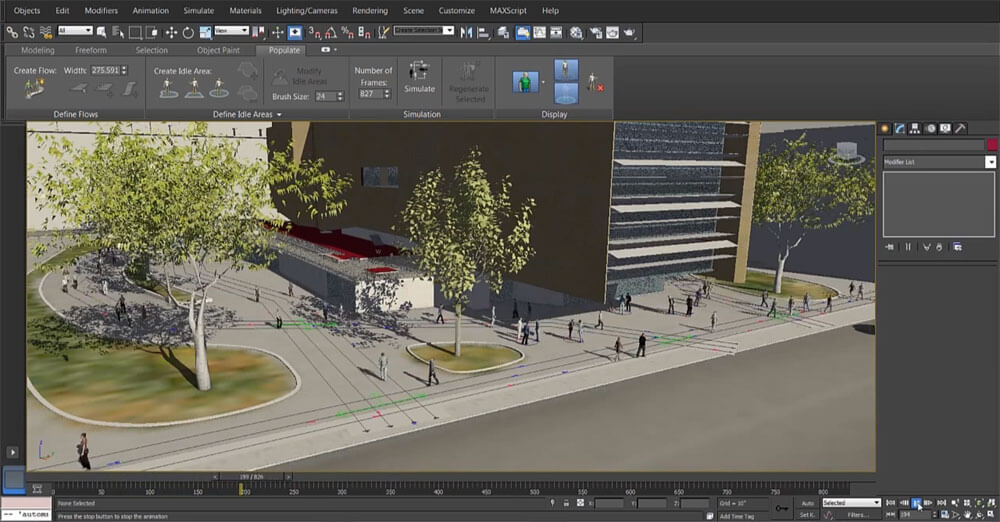Toggle Set Key mode button
The image size is (1000, 522).
click(808, 515)
